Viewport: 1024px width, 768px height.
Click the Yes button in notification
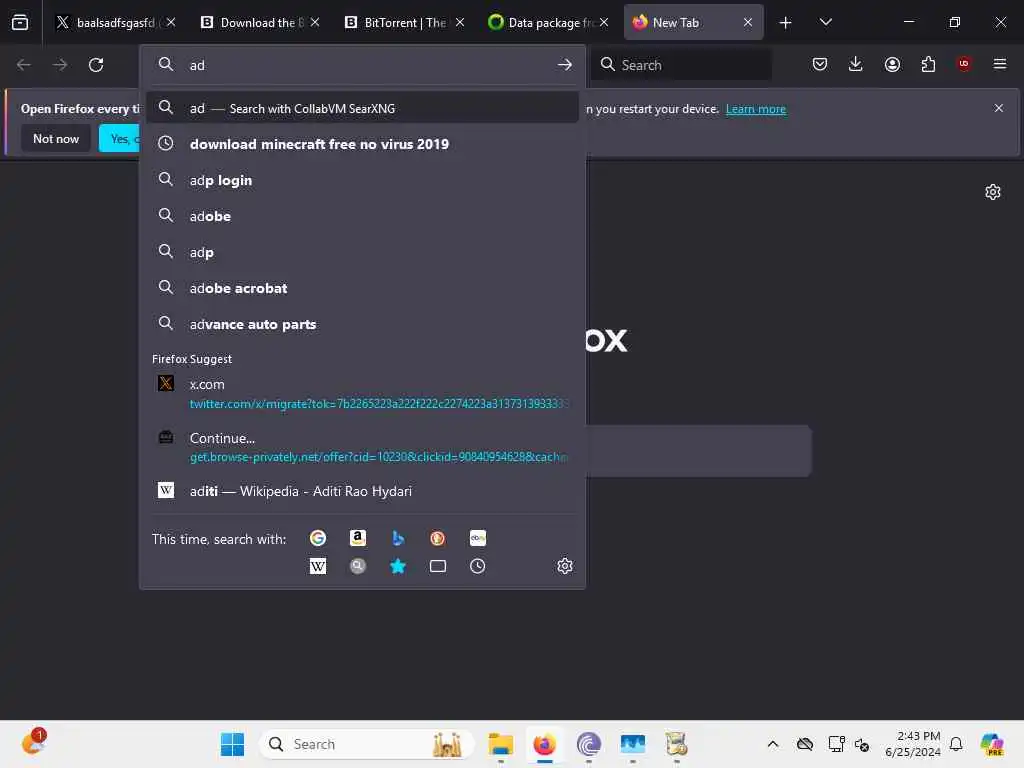click(120, 138)
